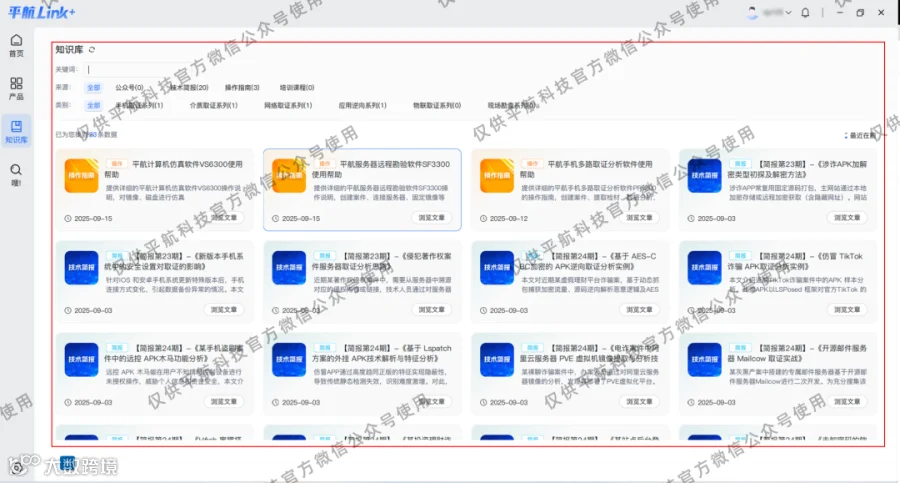The image size is (900, 483).
Task: Click 技术简报 thumbnail of Mailcow card
Action: 704,360
